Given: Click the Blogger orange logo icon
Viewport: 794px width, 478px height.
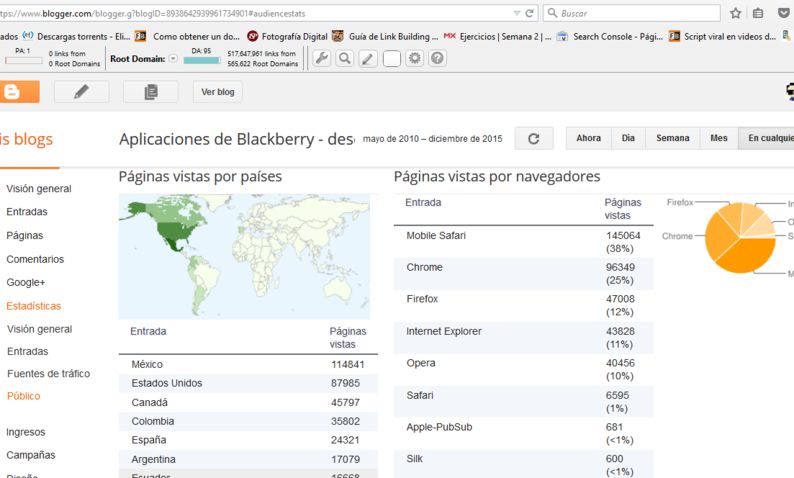Looking at the screenshot, I should click(19, 92).
